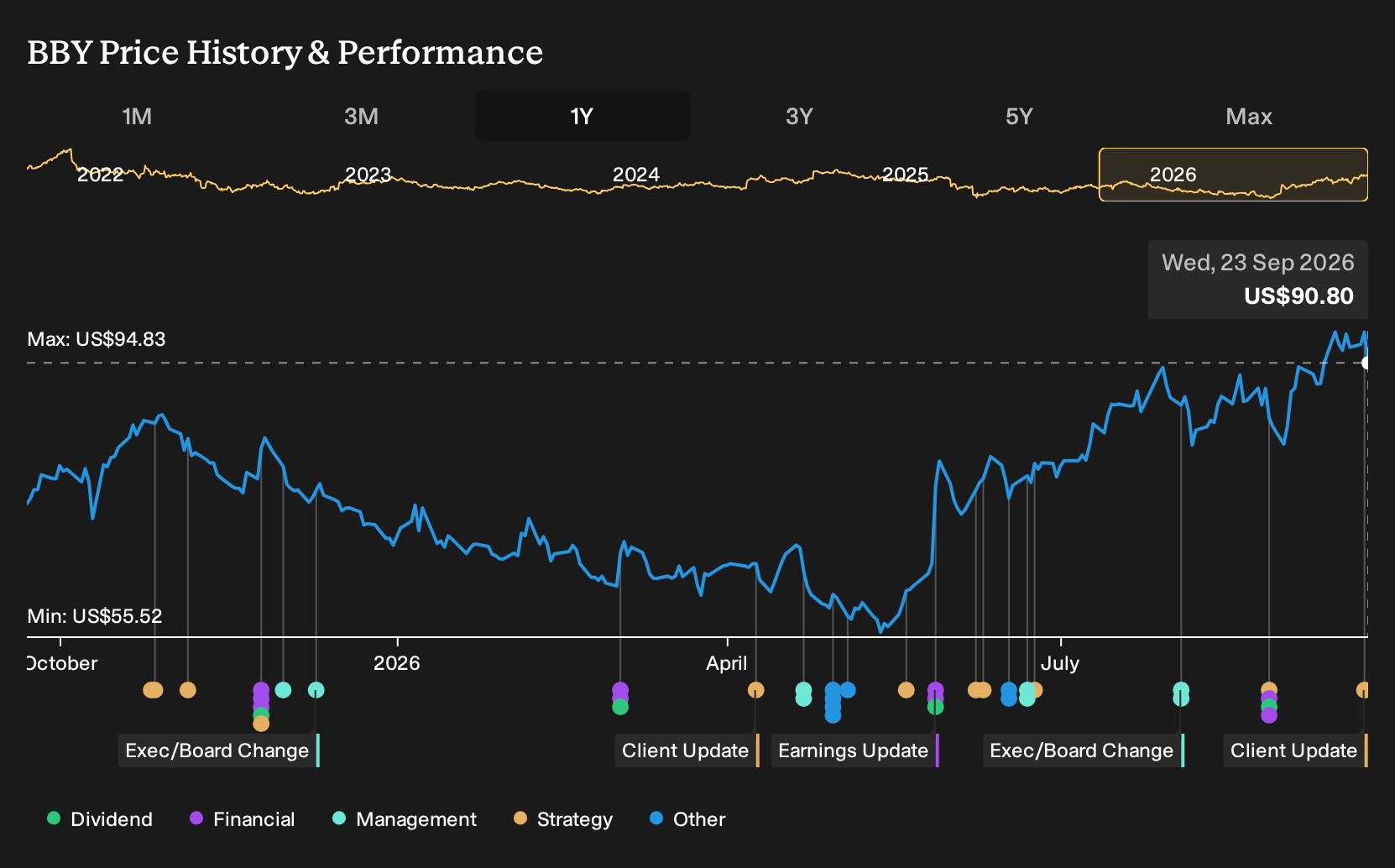Select the blue Other marker in mid-June
Image resolution: width=1395 pixels, height=868 pixels.
pyautogui.click(x=1009, y=690)
